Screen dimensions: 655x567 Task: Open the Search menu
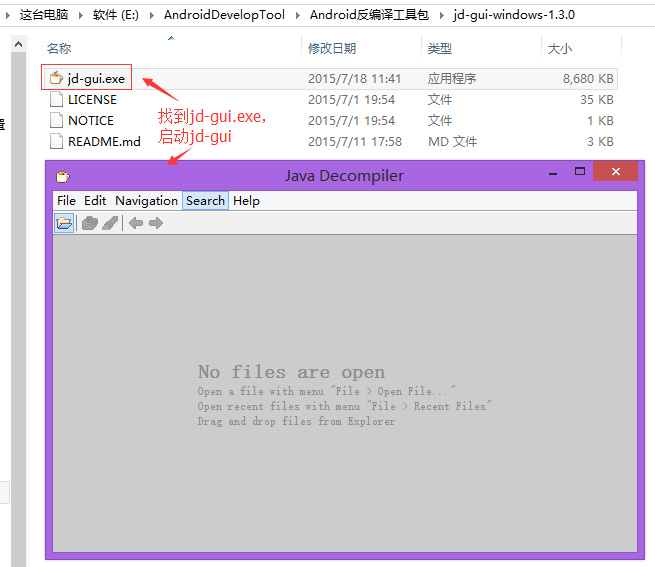click(x=205, y=200)
